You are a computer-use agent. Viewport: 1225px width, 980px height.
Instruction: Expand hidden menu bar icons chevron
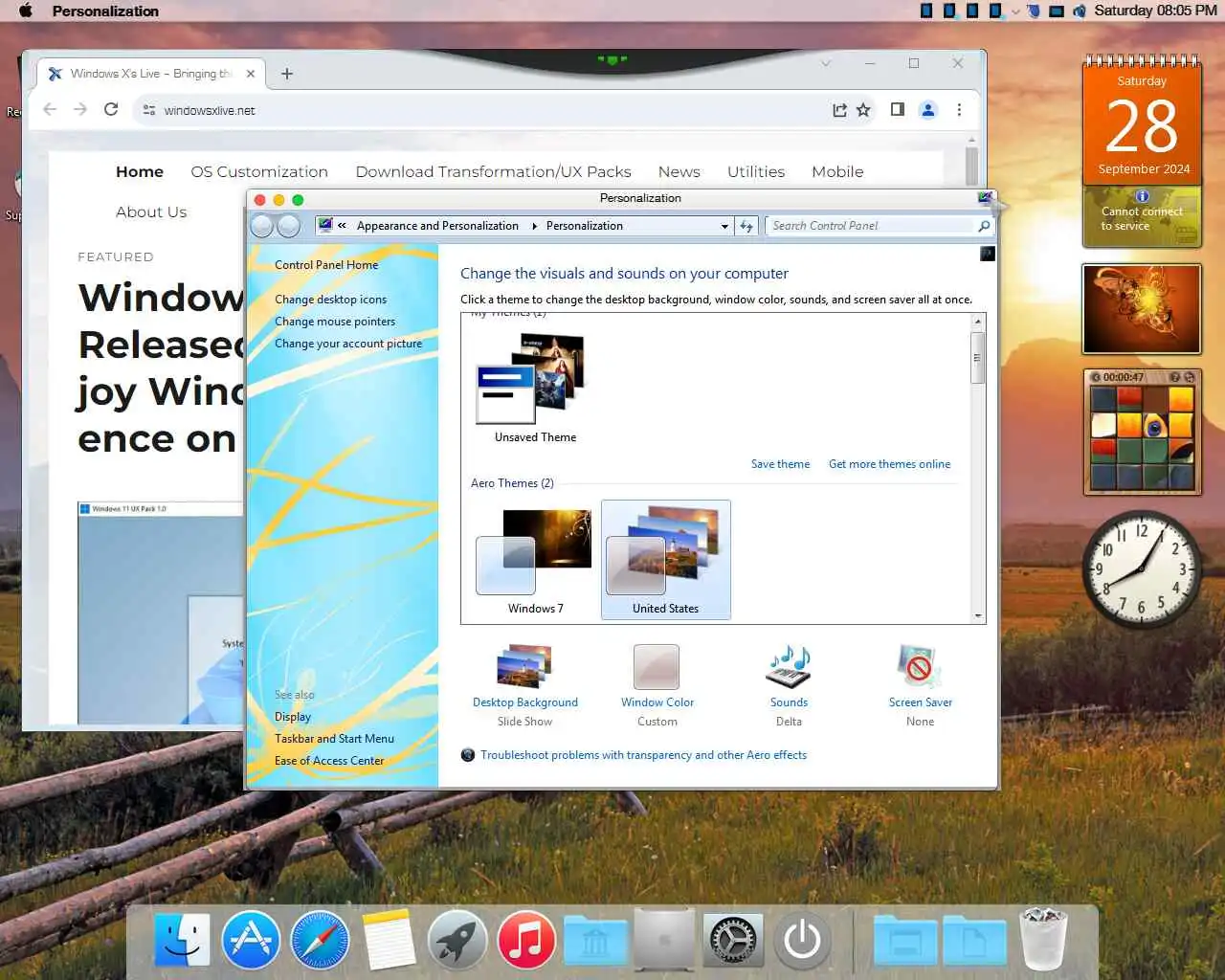pos(1015,11)
